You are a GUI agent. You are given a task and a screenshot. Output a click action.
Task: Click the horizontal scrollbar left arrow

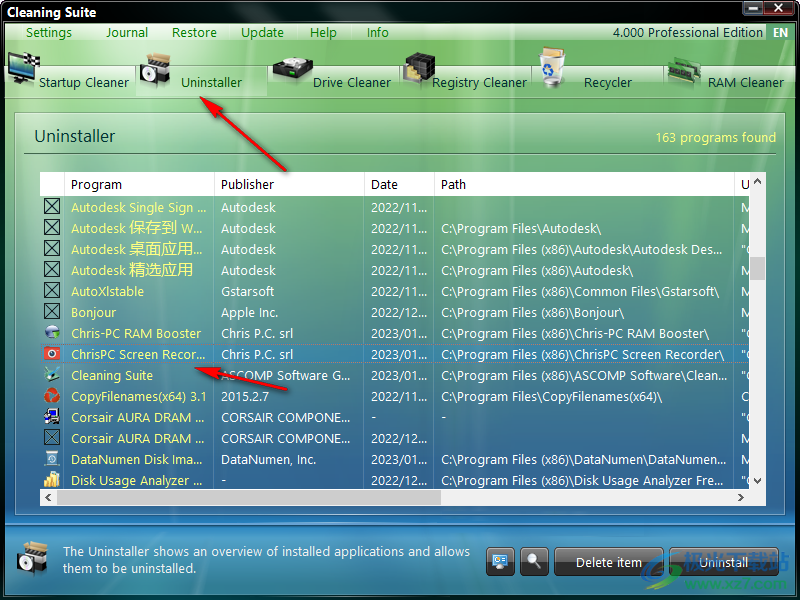click(48, 497)
